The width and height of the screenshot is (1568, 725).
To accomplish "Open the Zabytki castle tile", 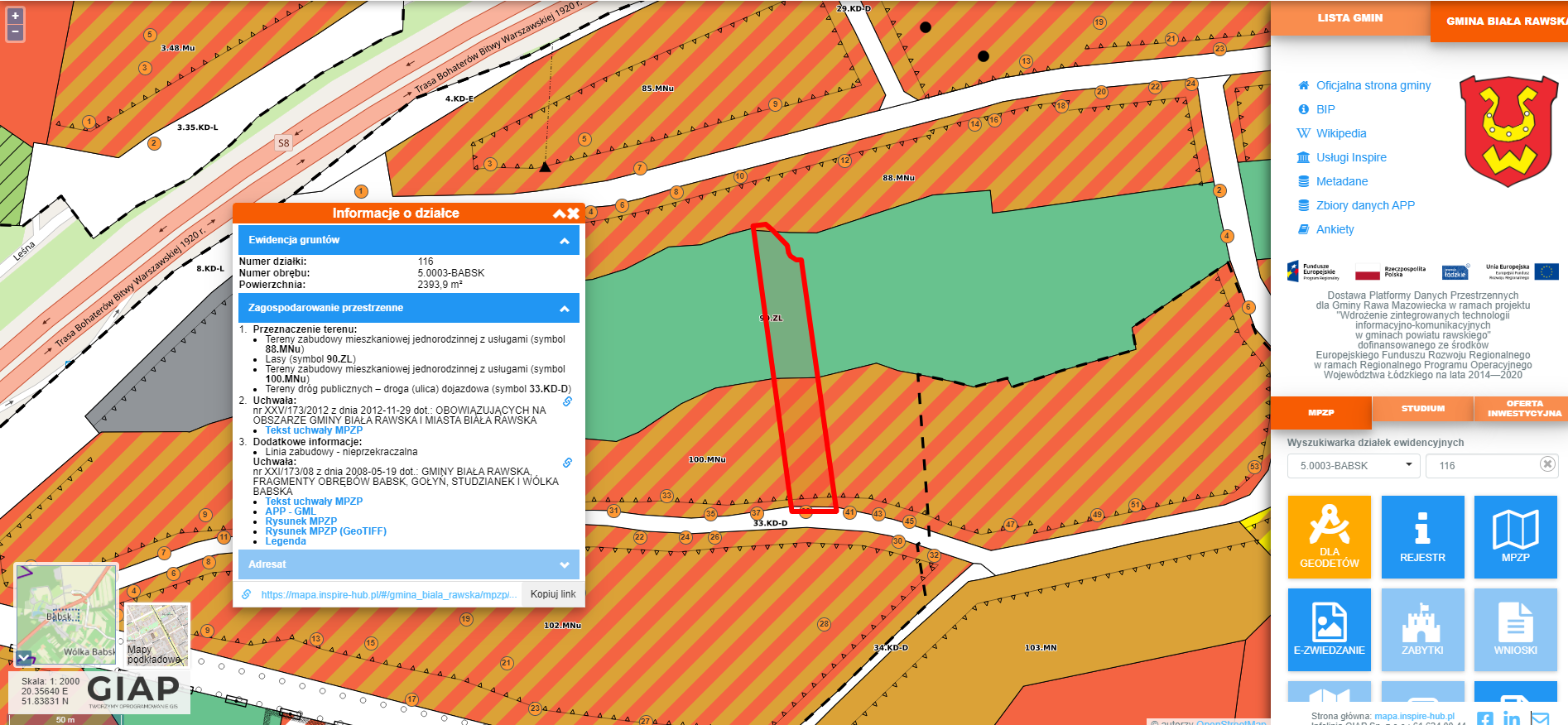I will tap(1422, 629).
